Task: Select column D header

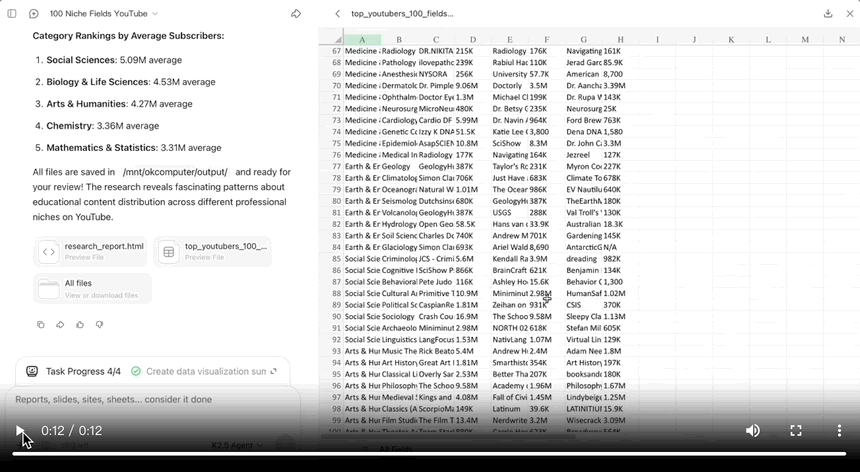Action: click(473, 39)
